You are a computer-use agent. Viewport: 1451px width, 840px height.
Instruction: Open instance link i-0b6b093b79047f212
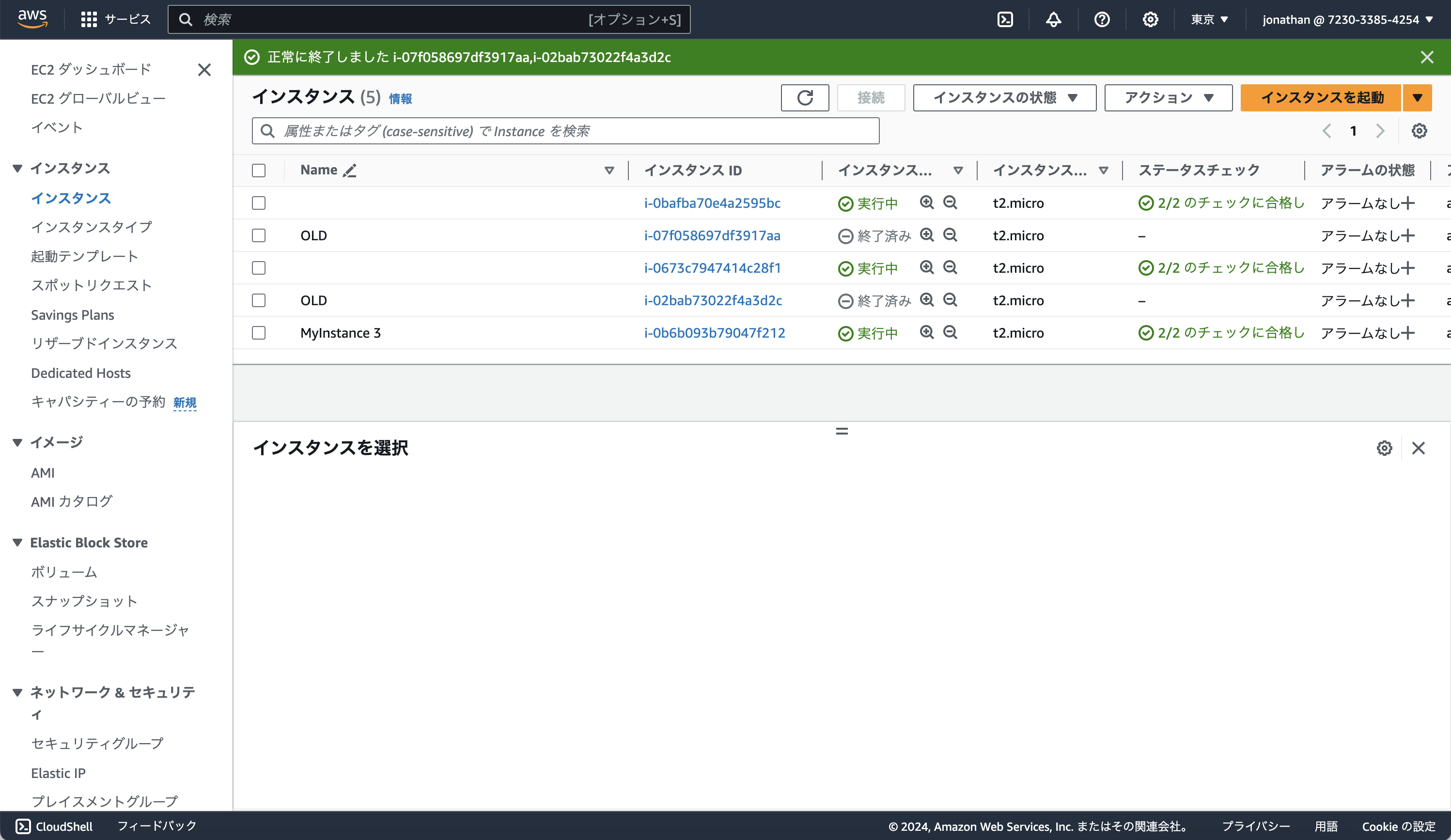click(x=715, y=333)
